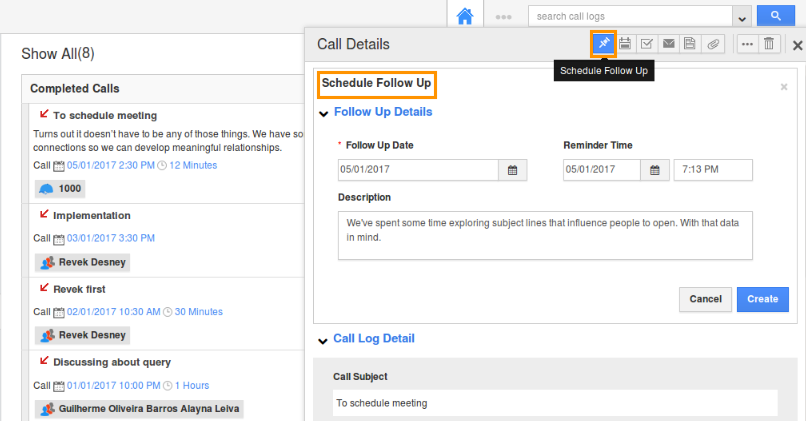Open Follow Up Date calendar picker
This screenshot has width=806, height=421.
[x=512, y=170]
